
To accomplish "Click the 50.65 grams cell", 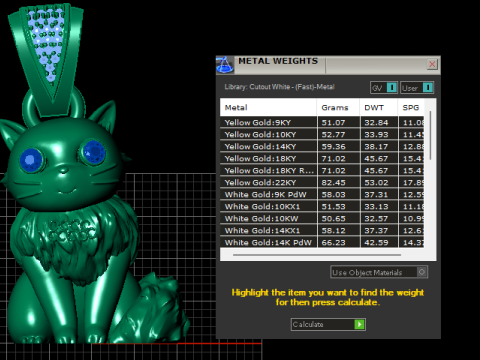I will pyautogui.click(x=339, y=218).
